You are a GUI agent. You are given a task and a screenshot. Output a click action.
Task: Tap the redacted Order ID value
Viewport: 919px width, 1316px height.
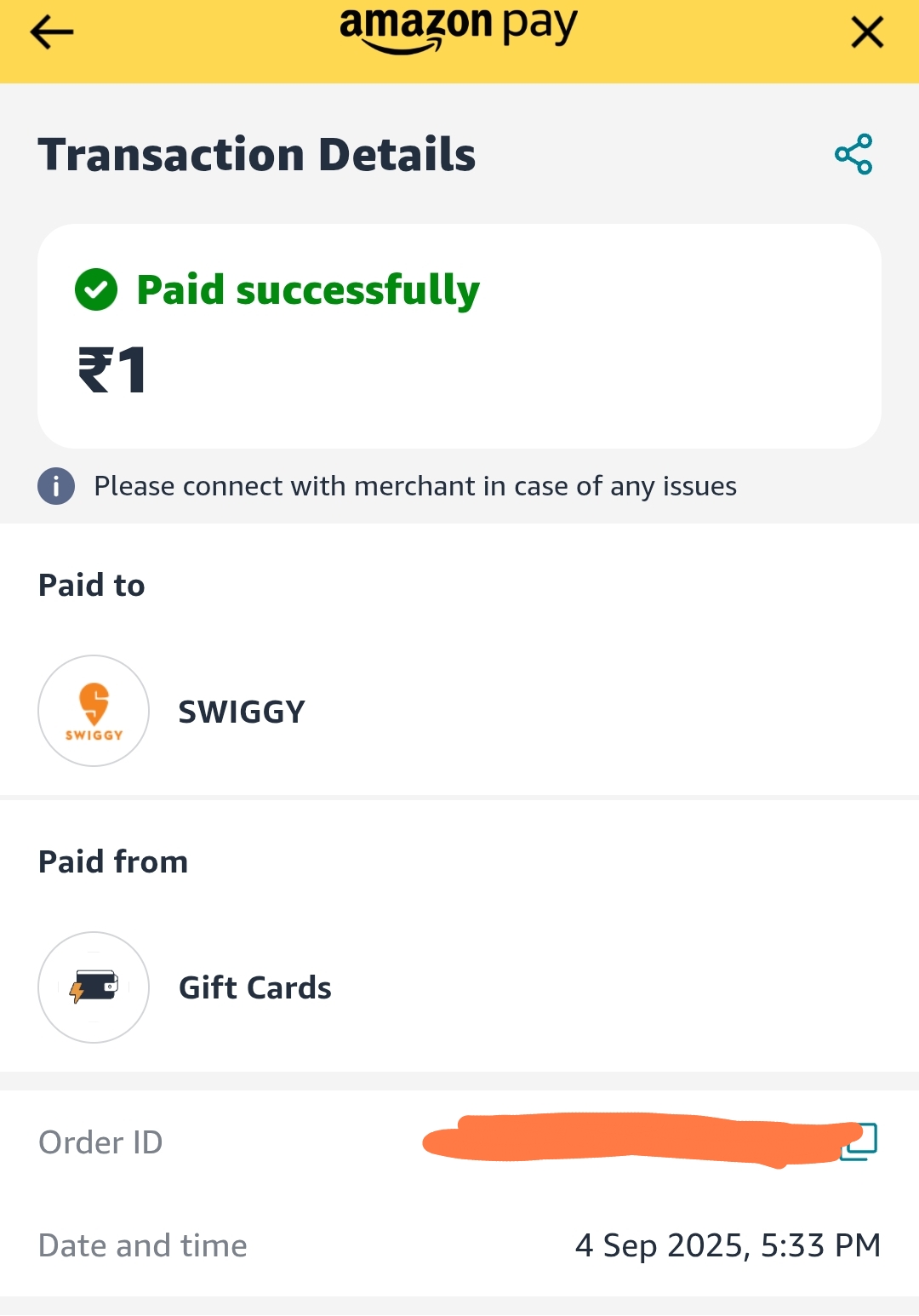pyautogui.click(x=630, y=1138)
